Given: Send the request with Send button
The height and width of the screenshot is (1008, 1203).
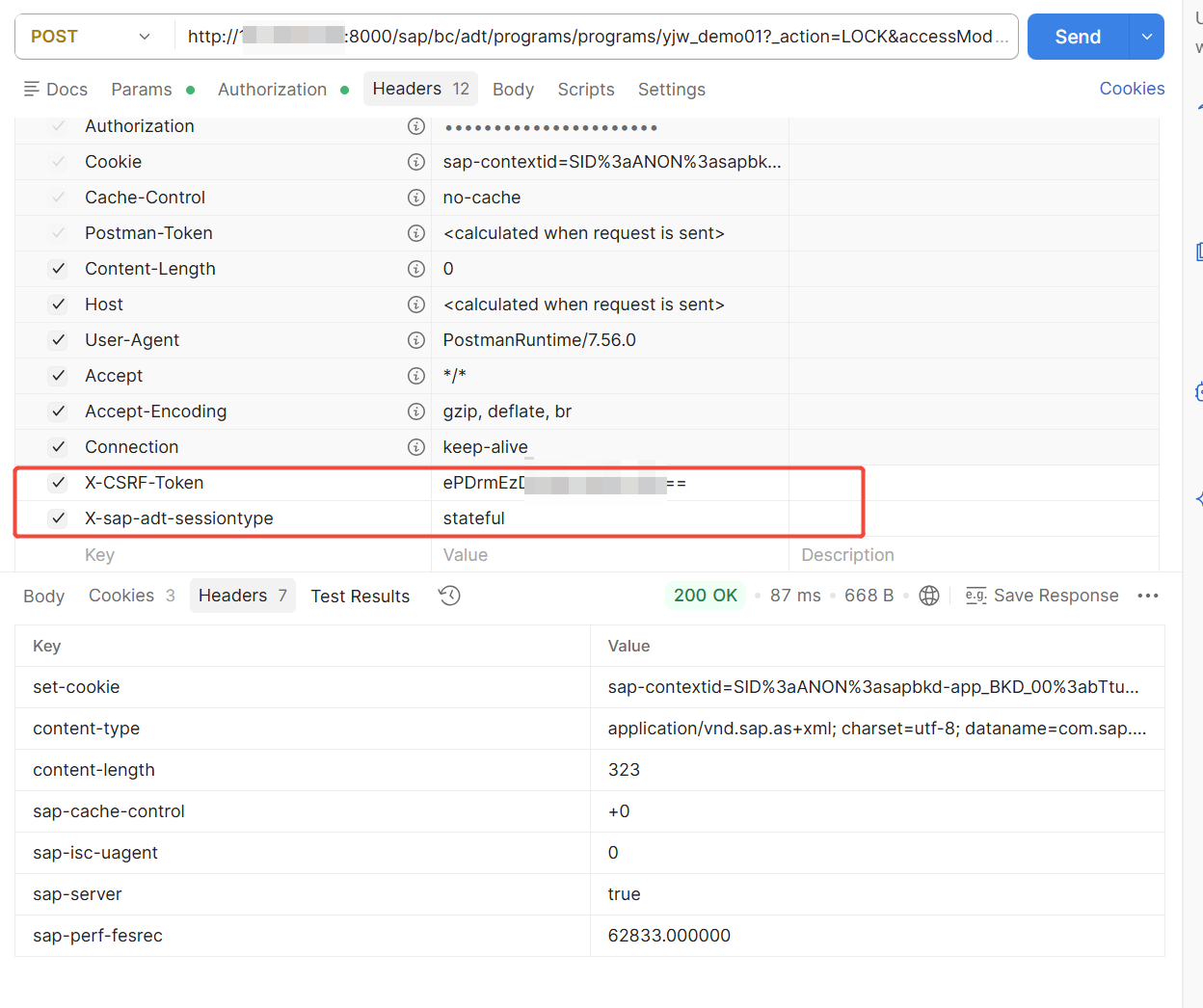Looking at the screenshot, I should (1078, 37).
